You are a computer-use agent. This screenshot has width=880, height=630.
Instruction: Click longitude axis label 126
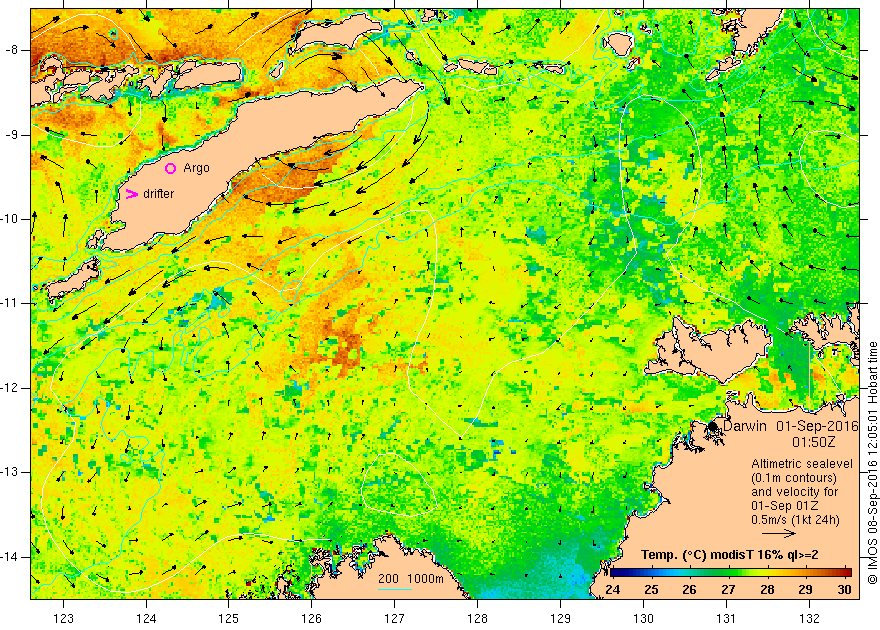[311, 619]
